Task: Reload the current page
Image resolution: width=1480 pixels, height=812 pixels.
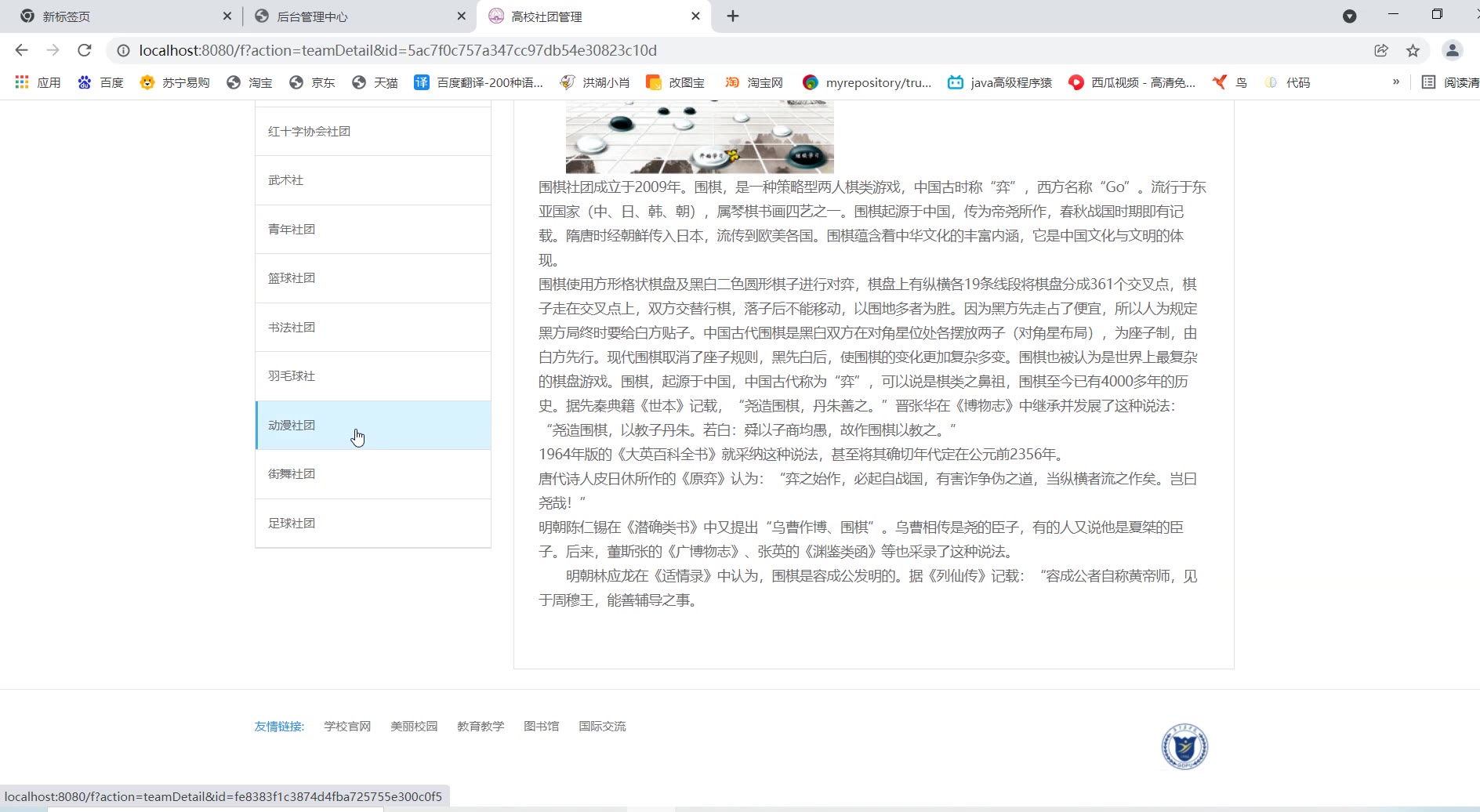Action: pos(85,50)
